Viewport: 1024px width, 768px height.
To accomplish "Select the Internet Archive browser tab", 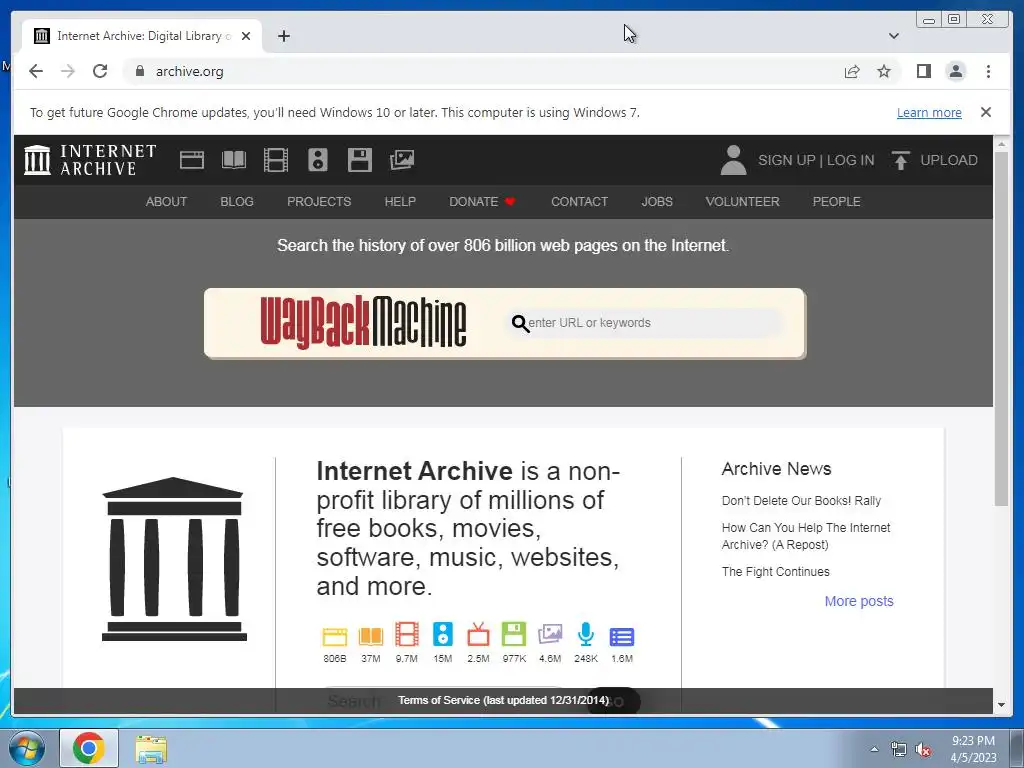I will 142,36.
